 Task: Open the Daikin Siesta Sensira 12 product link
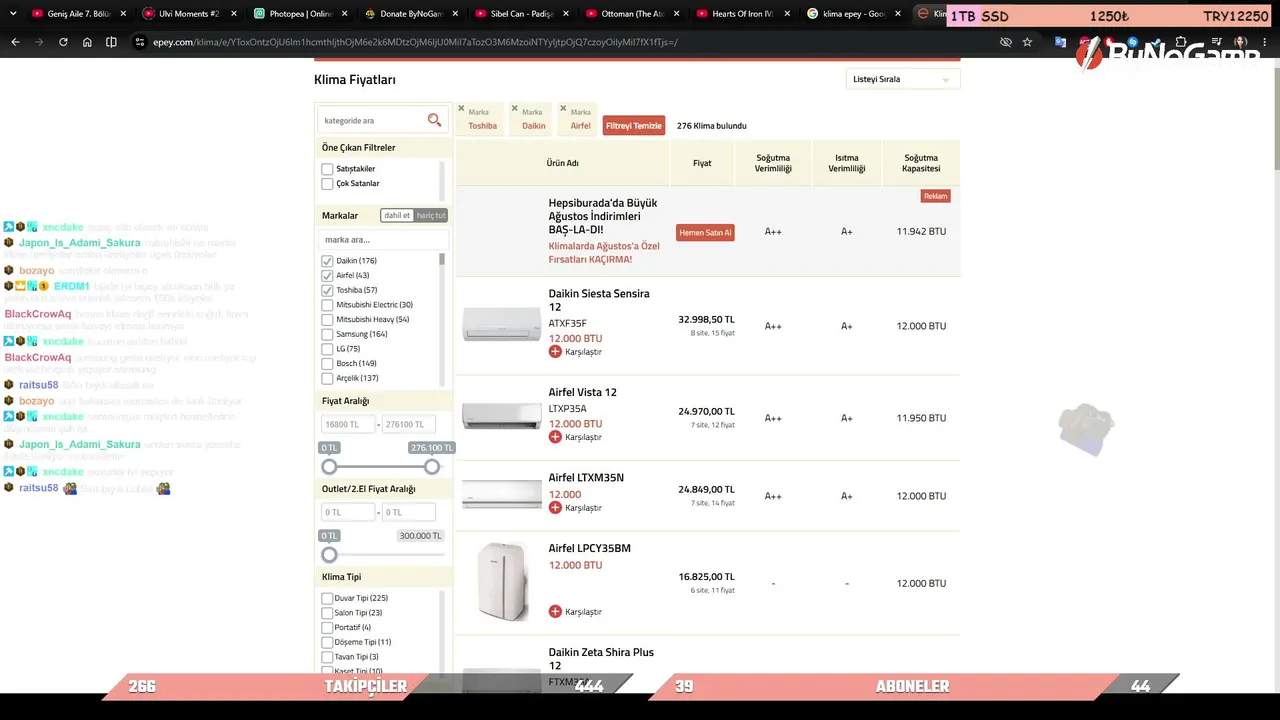coord(599,300)
